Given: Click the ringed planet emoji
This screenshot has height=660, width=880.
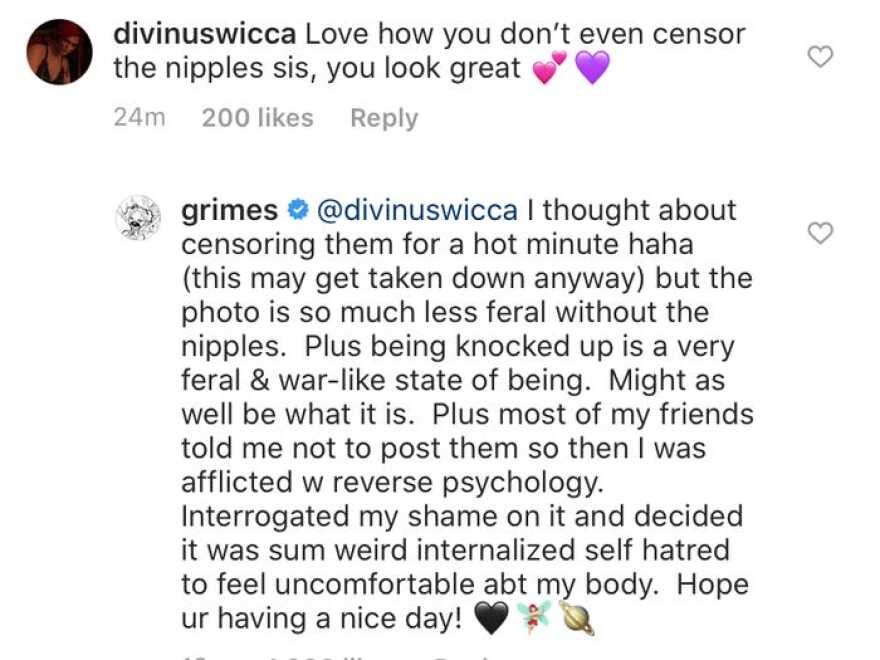Looking at the screenshot, I should coord(578,618).
